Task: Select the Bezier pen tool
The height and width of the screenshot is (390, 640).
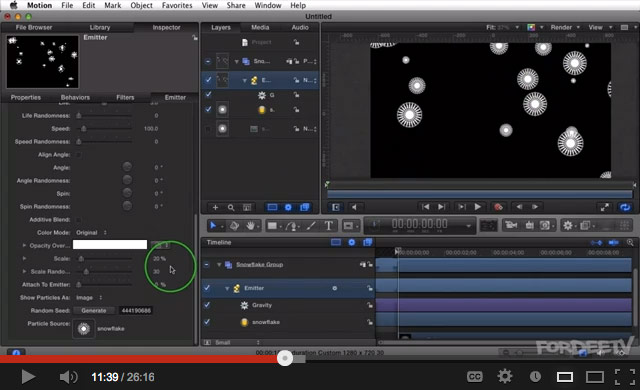Action: [291, 226]
